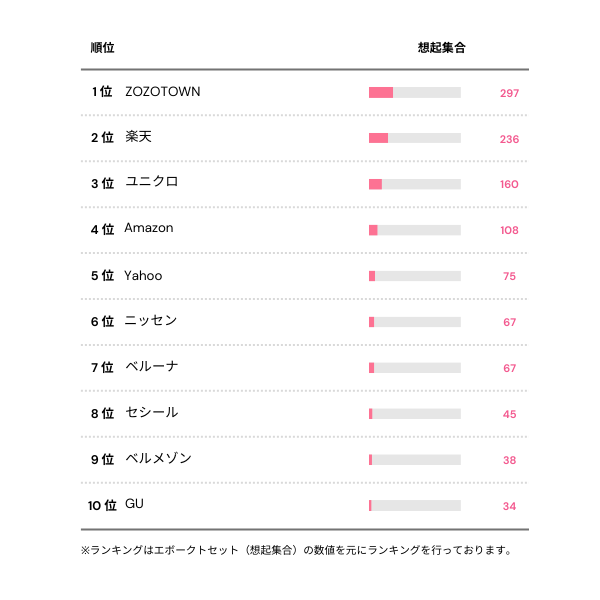This screenshot has width=600, height=600.
Task: Click the 順位 column header
Action: coord(102,48)
